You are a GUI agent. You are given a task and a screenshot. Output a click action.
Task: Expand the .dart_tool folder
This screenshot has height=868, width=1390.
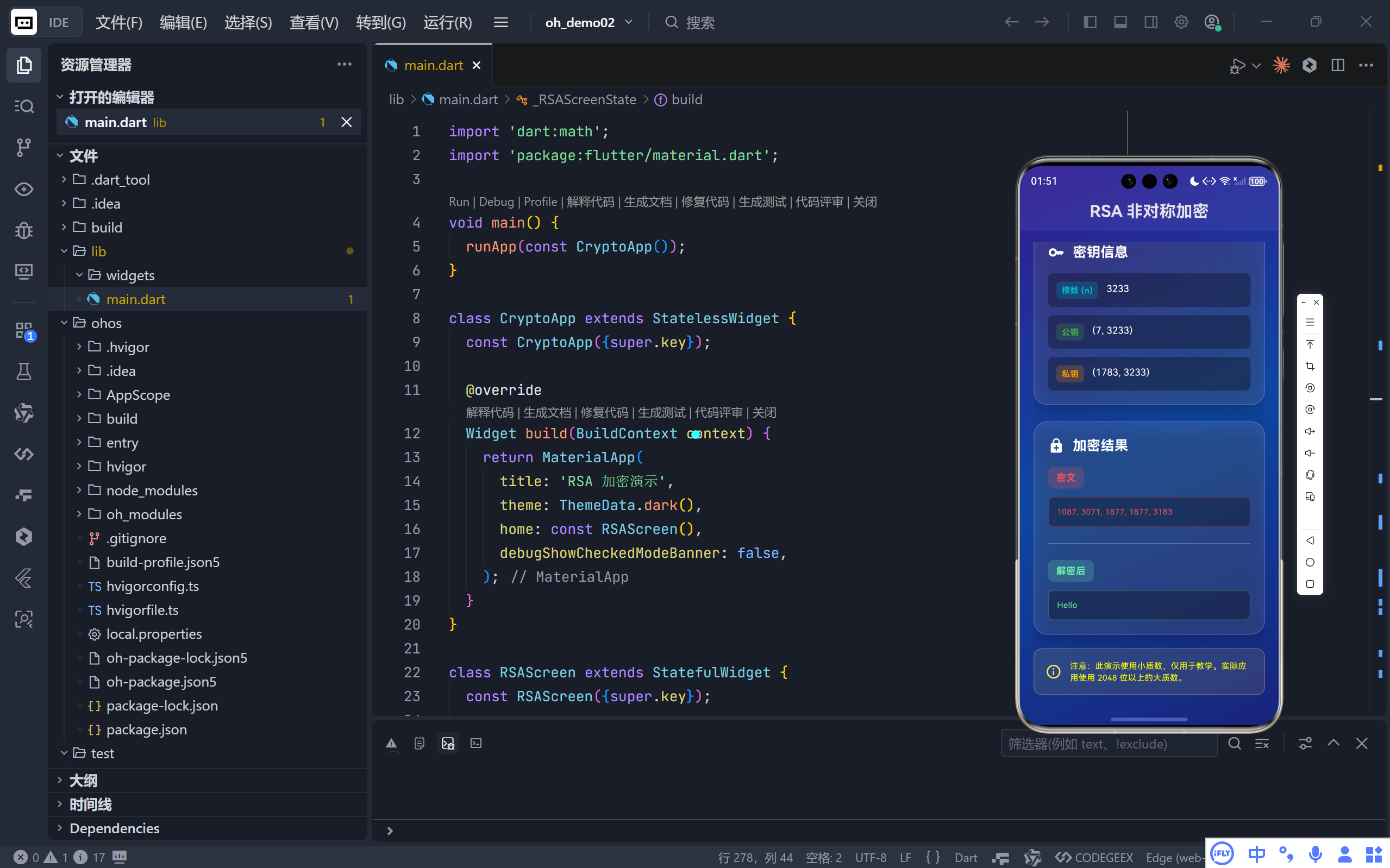120,180
